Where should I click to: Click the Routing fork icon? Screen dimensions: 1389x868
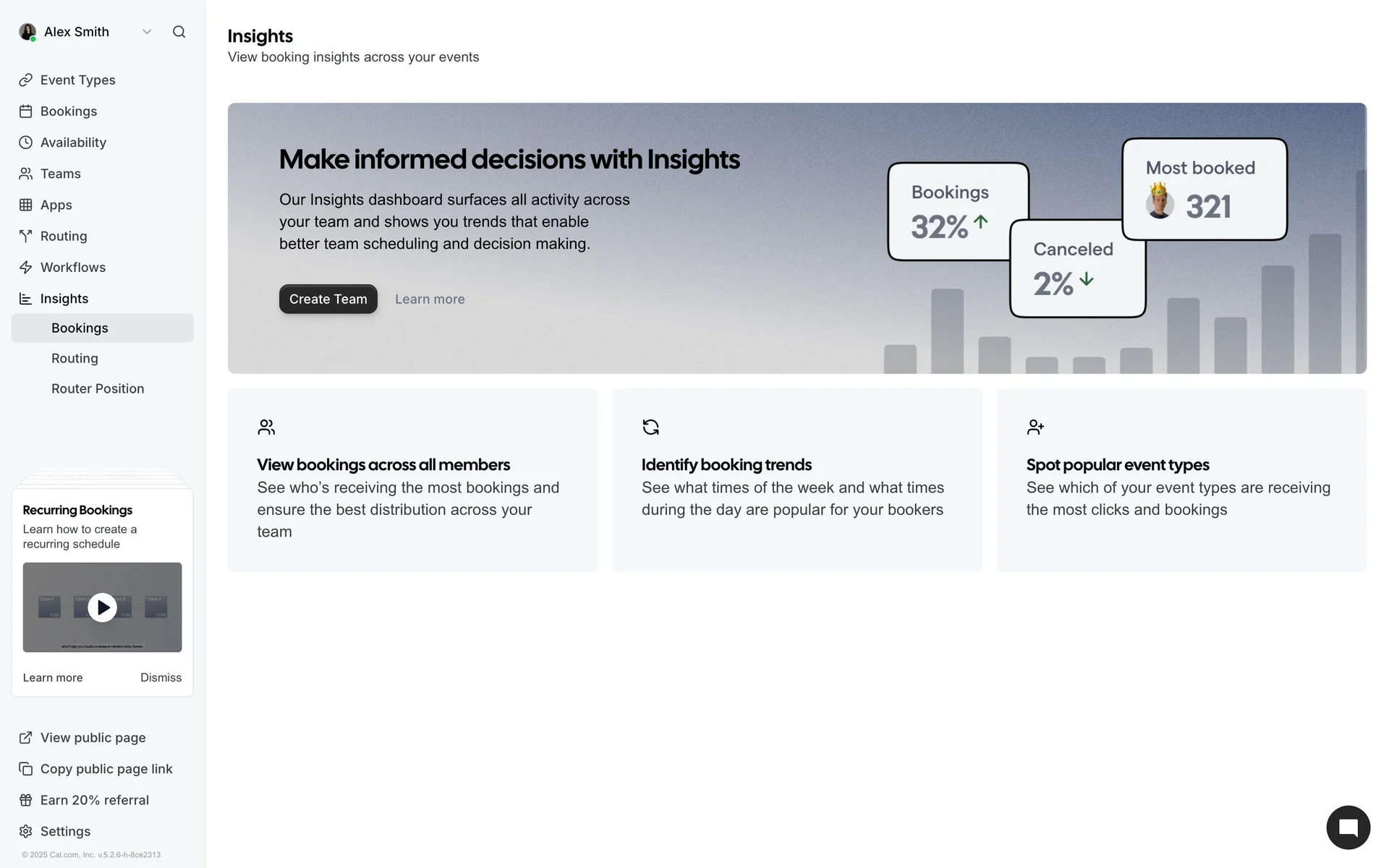(x=26, y=236)
